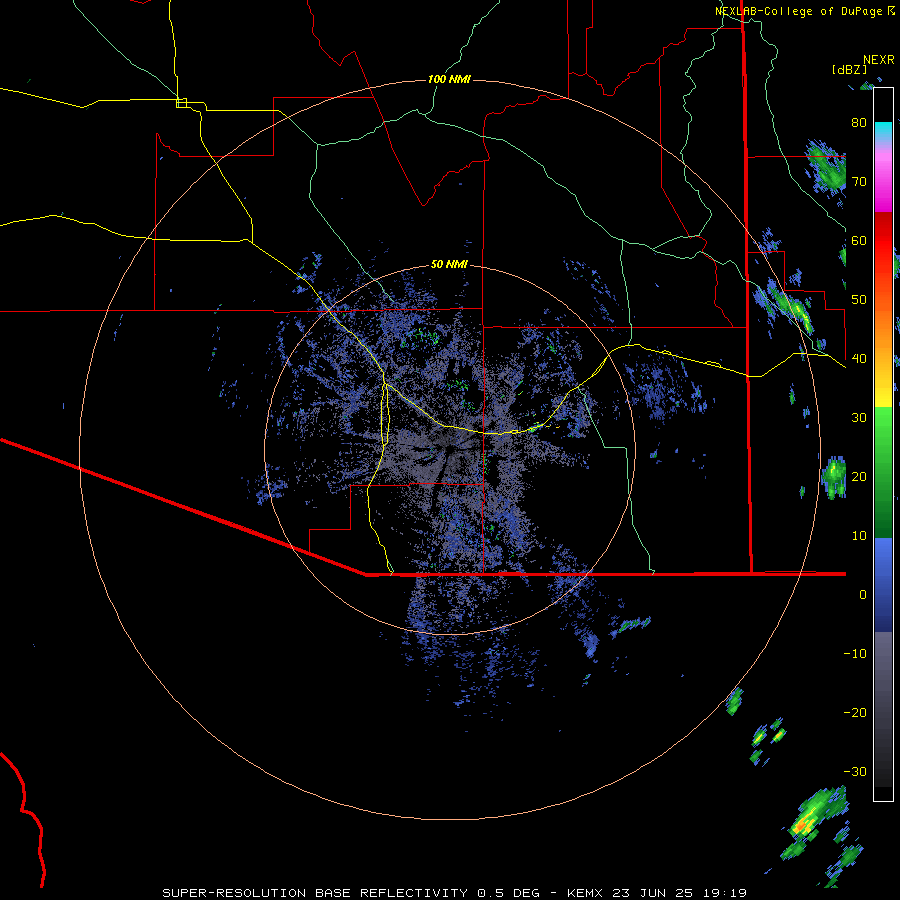This screenshot has height=900, width=900.
Task: Click the -10 value on the dBZ scale
Action: pyautogui.click(x=855, y=654)
